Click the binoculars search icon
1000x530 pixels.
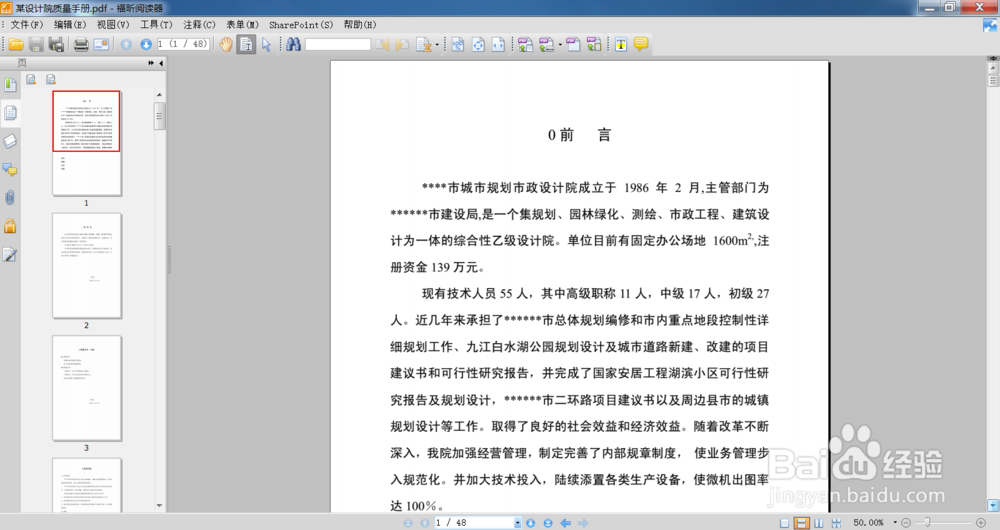click(293, 44)
